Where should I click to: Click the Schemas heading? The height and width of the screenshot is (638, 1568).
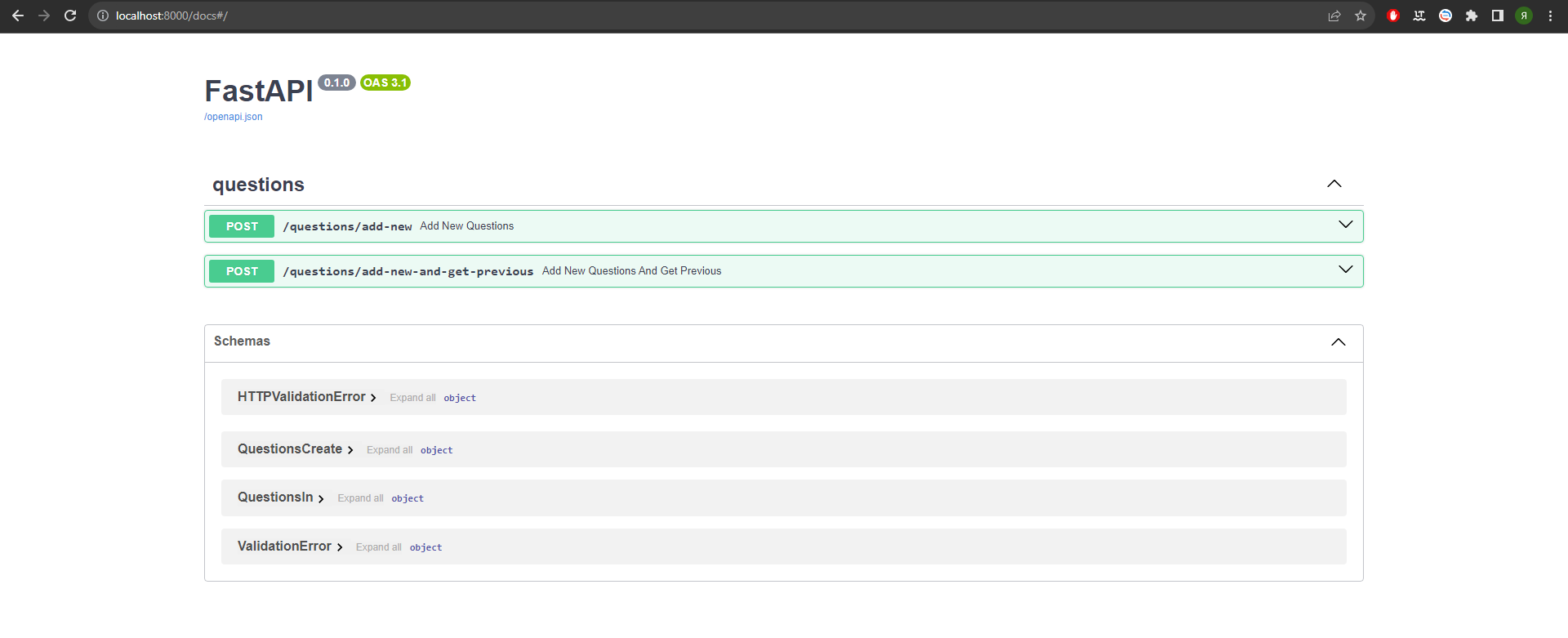pos(242,341)
